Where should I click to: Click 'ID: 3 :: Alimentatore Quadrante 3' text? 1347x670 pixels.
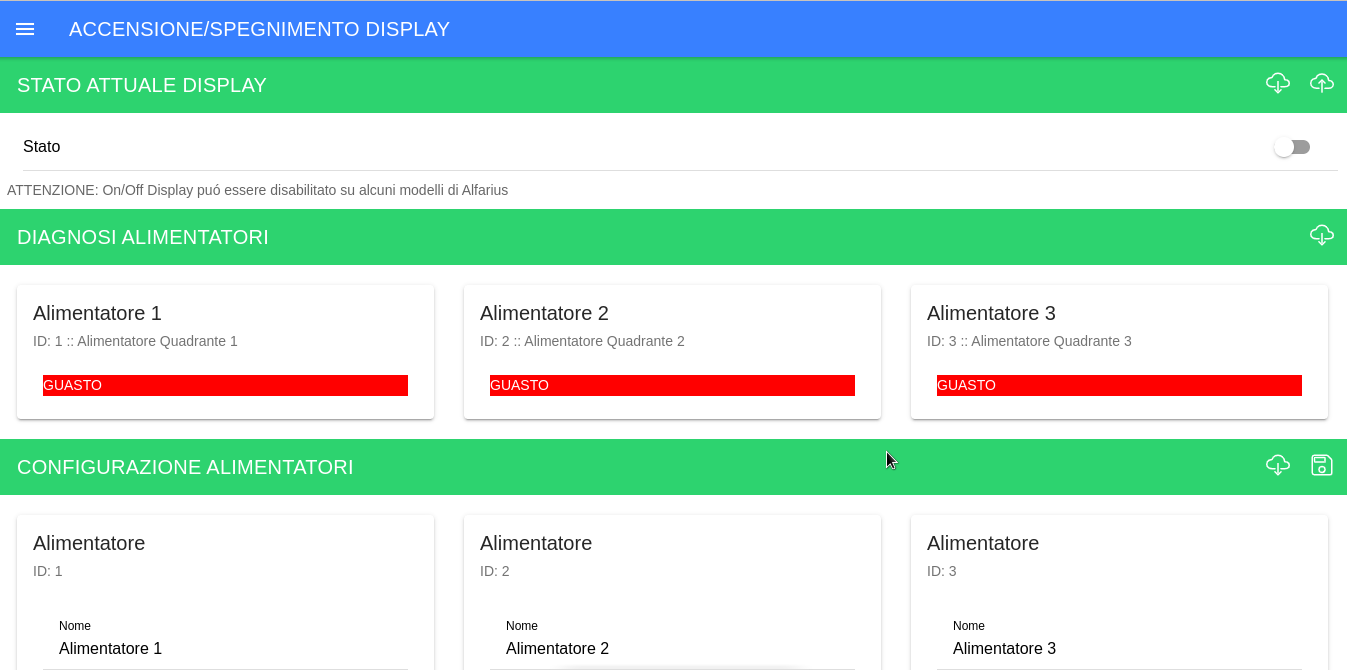coord(1029,341)
